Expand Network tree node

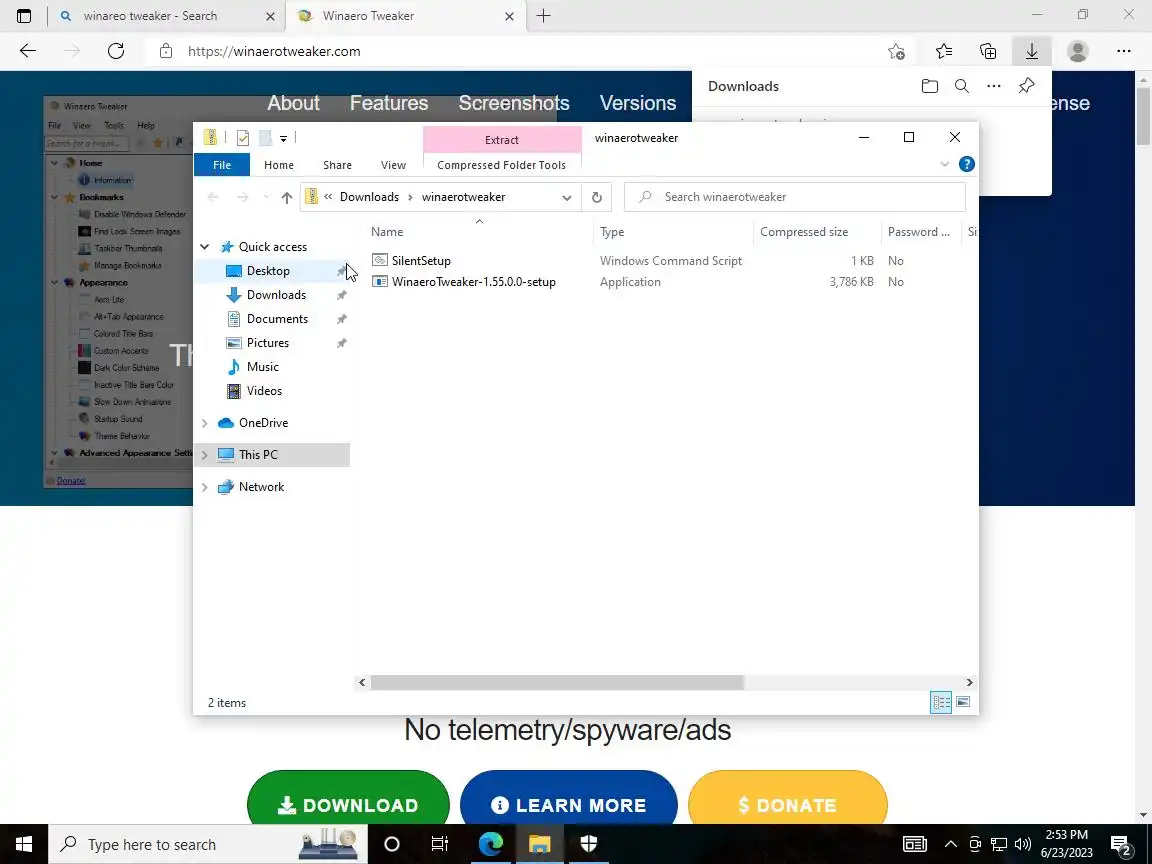coord(205,487)
